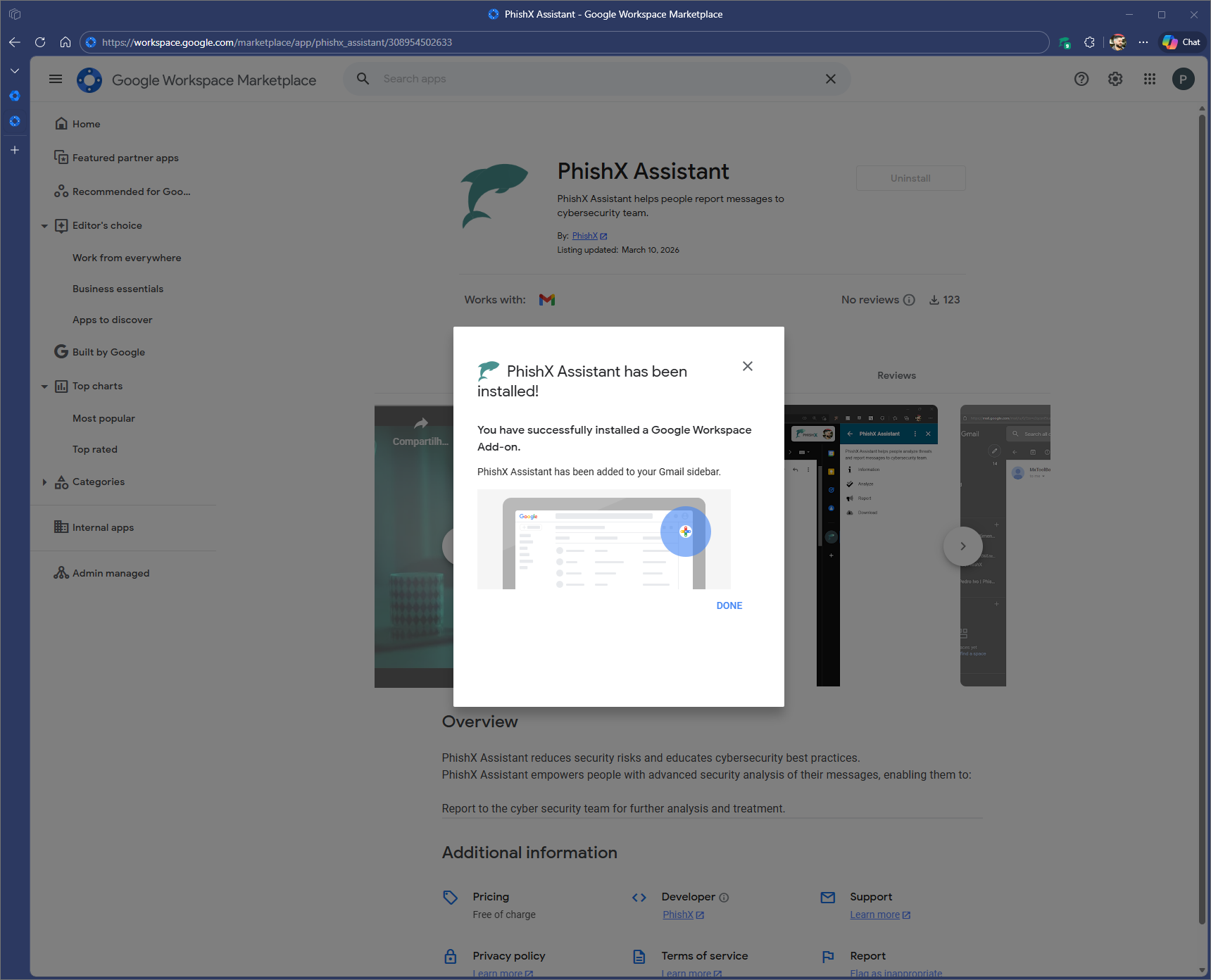Open the main hamburger menu
The height and width of the screenshot is (980, 1211).
click(56, 79)
